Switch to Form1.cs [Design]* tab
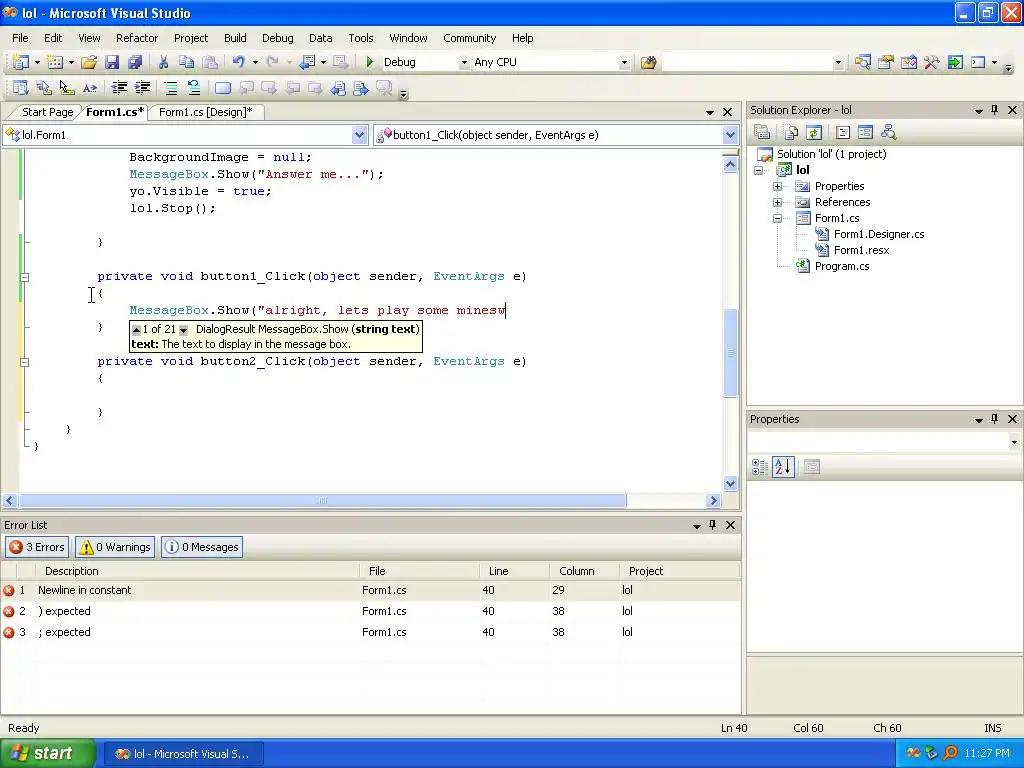 pyautogui.click(x=206, y=112)
